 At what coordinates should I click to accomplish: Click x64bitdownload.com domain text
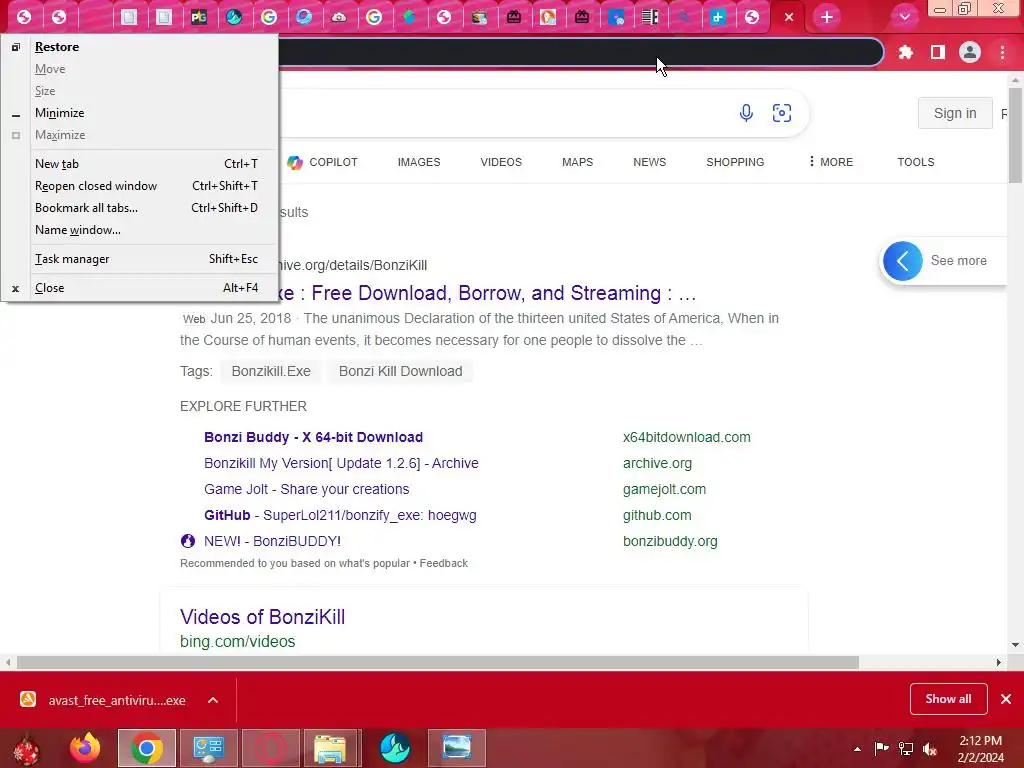pyautogui.click(x=686, y=437)
